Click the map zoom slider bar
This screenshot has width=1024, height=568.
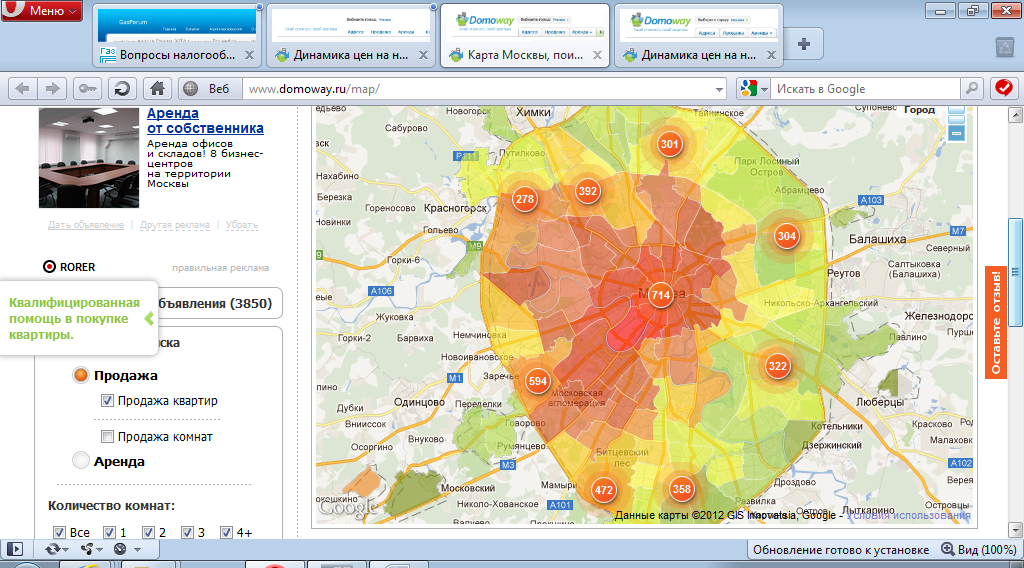(x=956, y=116)
